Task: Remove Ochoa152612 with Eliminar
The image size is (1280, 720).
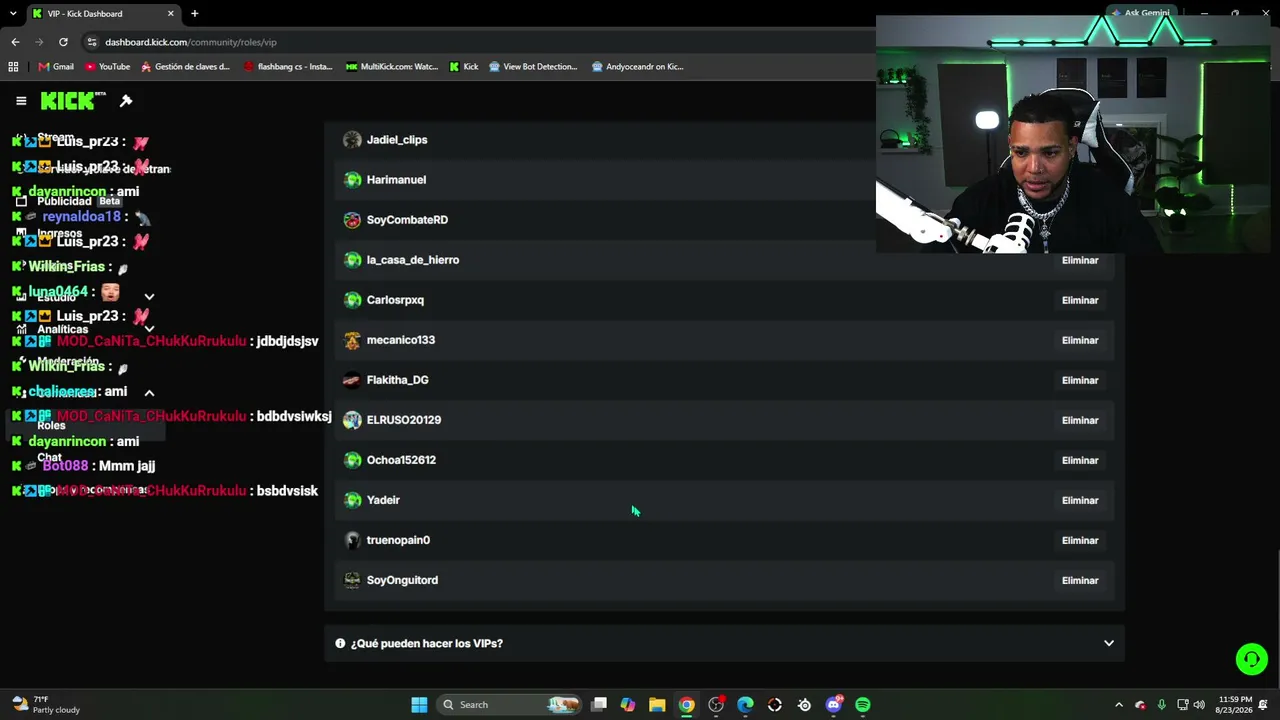Action: 1080,460
